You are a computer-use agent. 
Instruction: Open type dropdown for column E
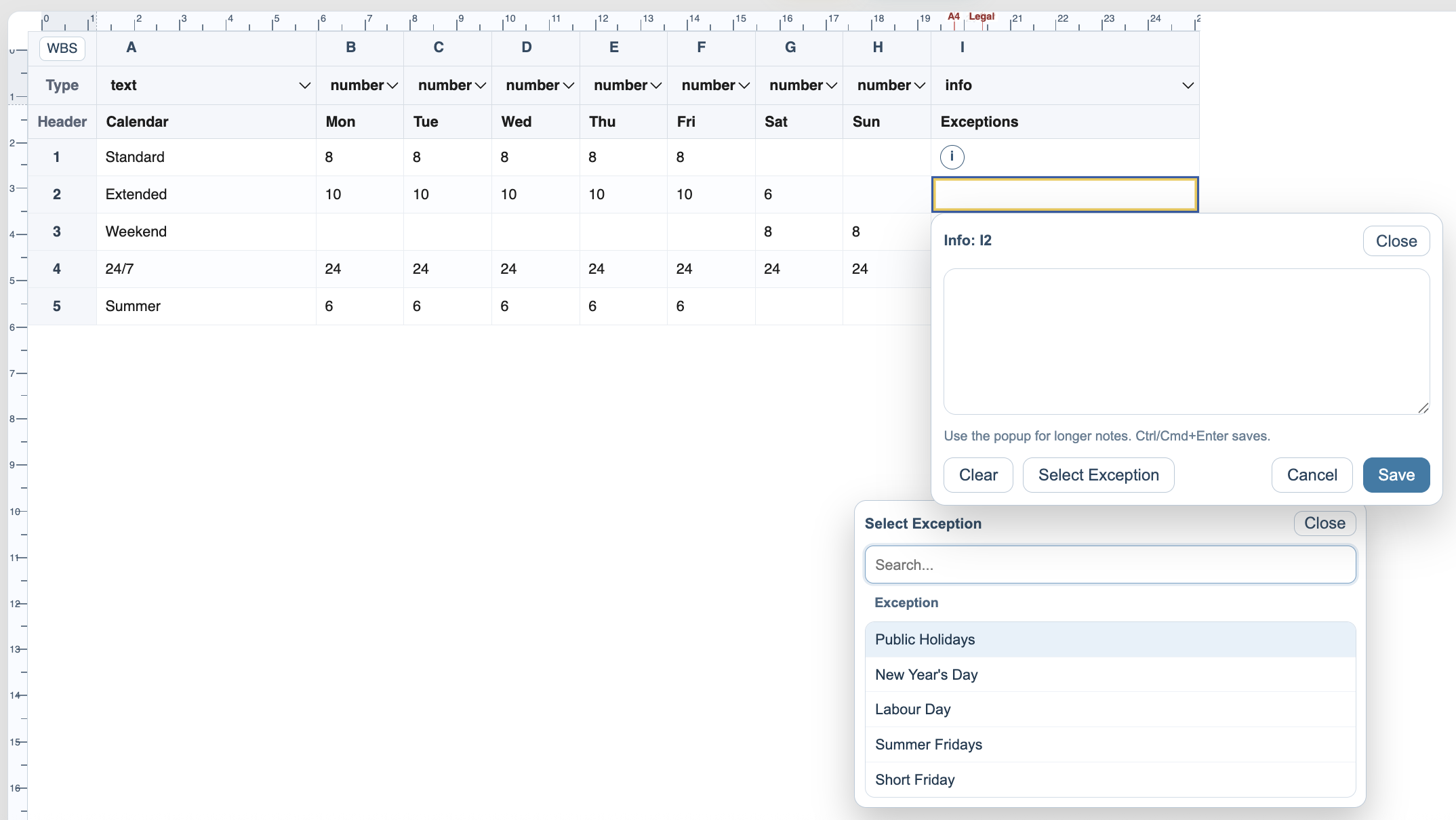[624, 85]
